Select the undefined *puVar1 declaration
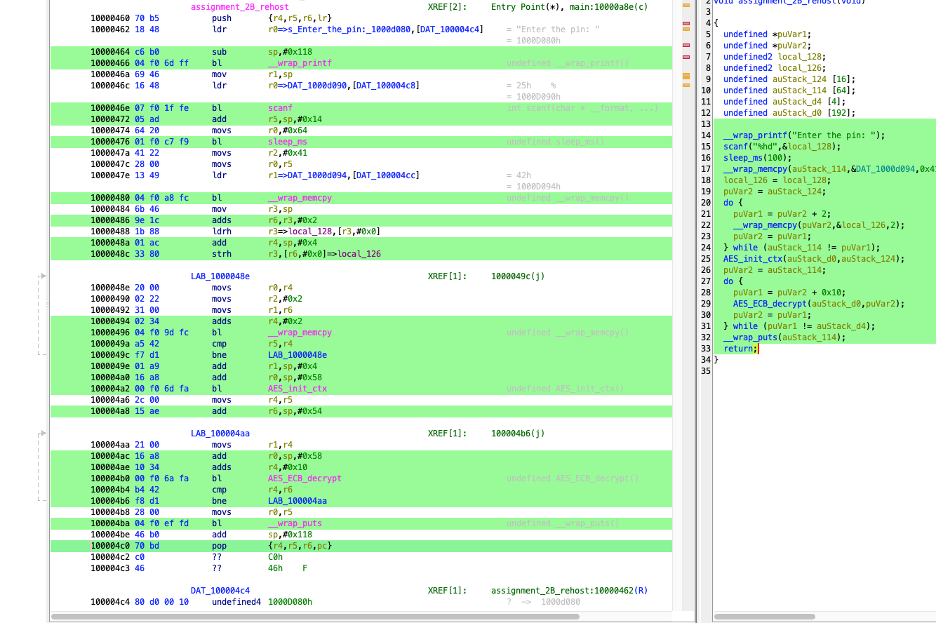The image size is (936, 624). [767, 35]
